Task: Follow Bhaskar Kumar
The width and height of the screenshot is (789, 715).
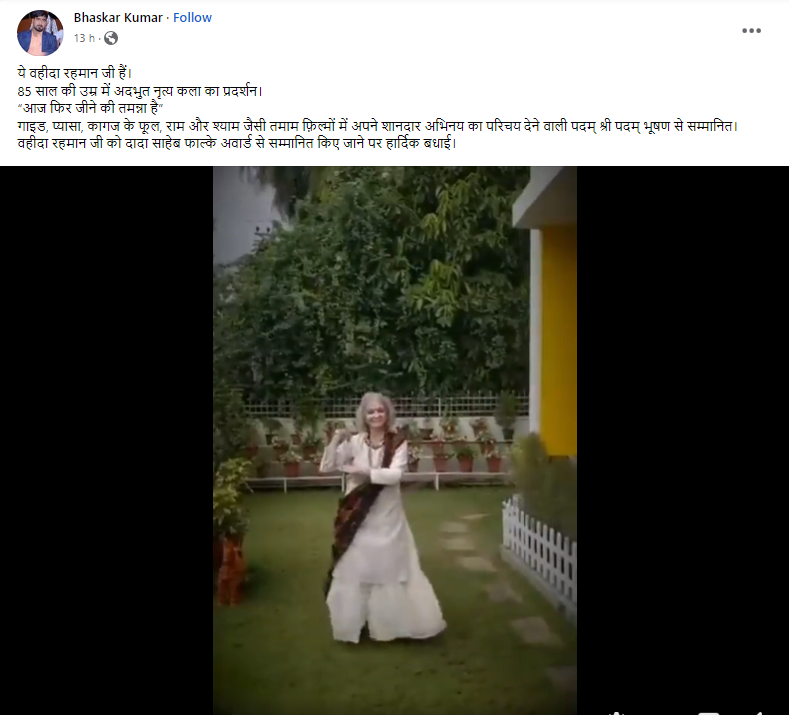Action: click(192, 18)
